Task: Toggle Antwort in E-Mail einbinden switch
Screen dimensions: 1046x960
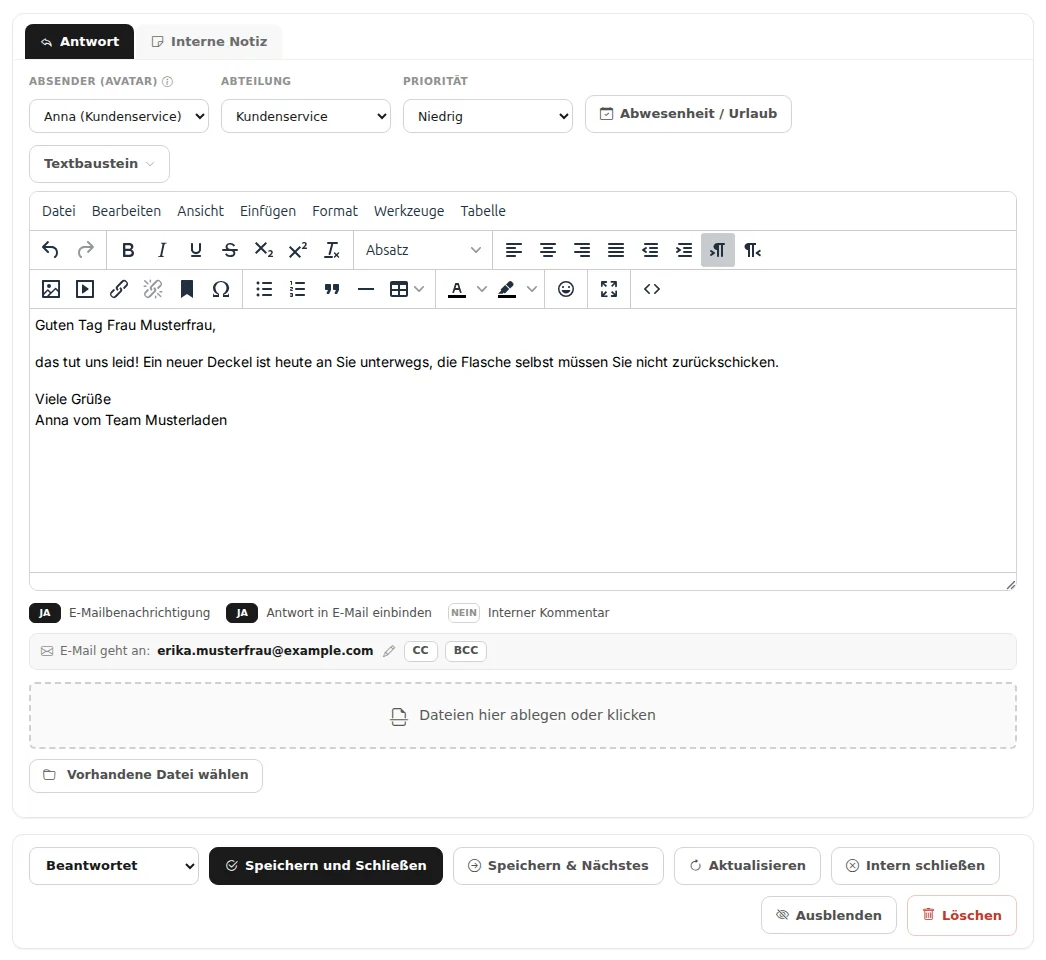Action: pyautogui.click(x=242, y=612)
